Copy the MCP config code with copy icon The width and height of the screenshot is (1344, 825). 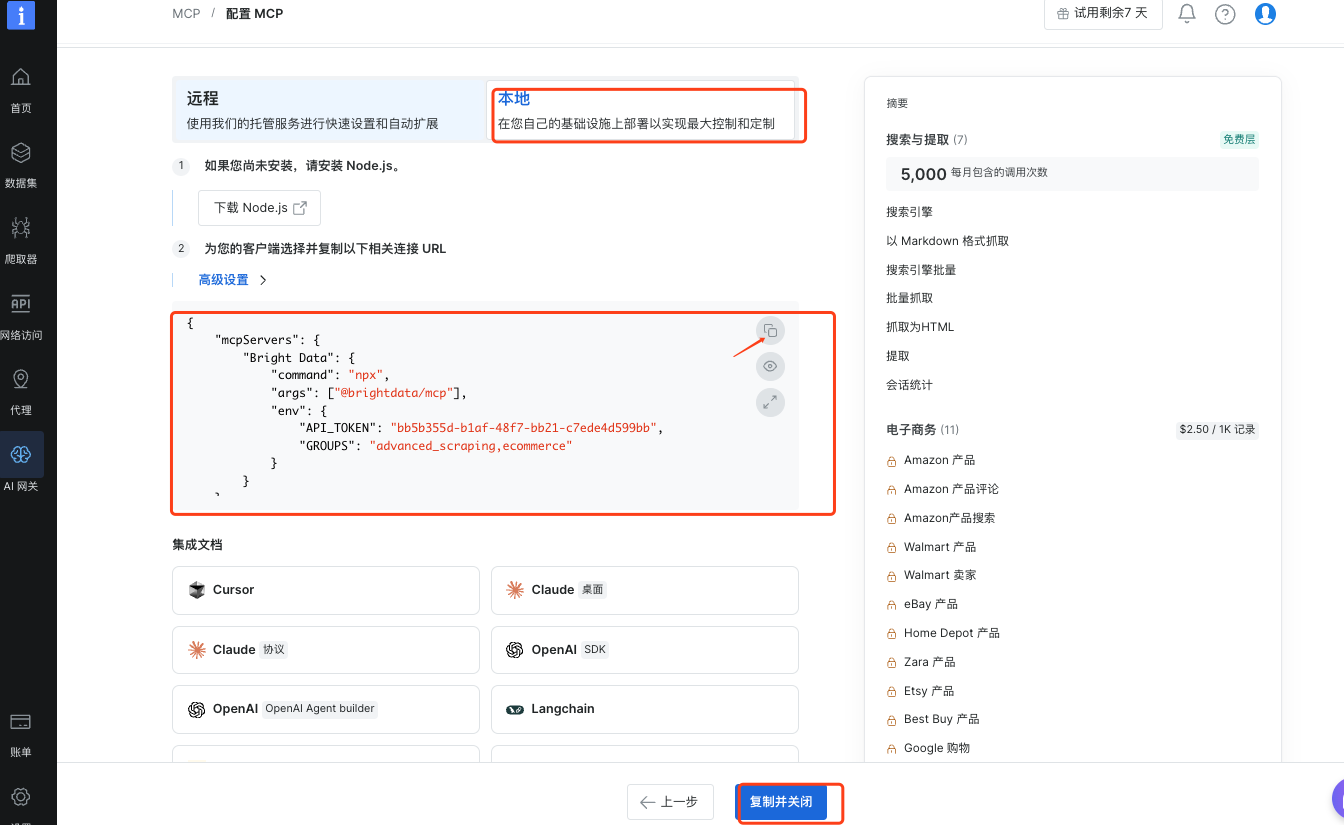770,330
